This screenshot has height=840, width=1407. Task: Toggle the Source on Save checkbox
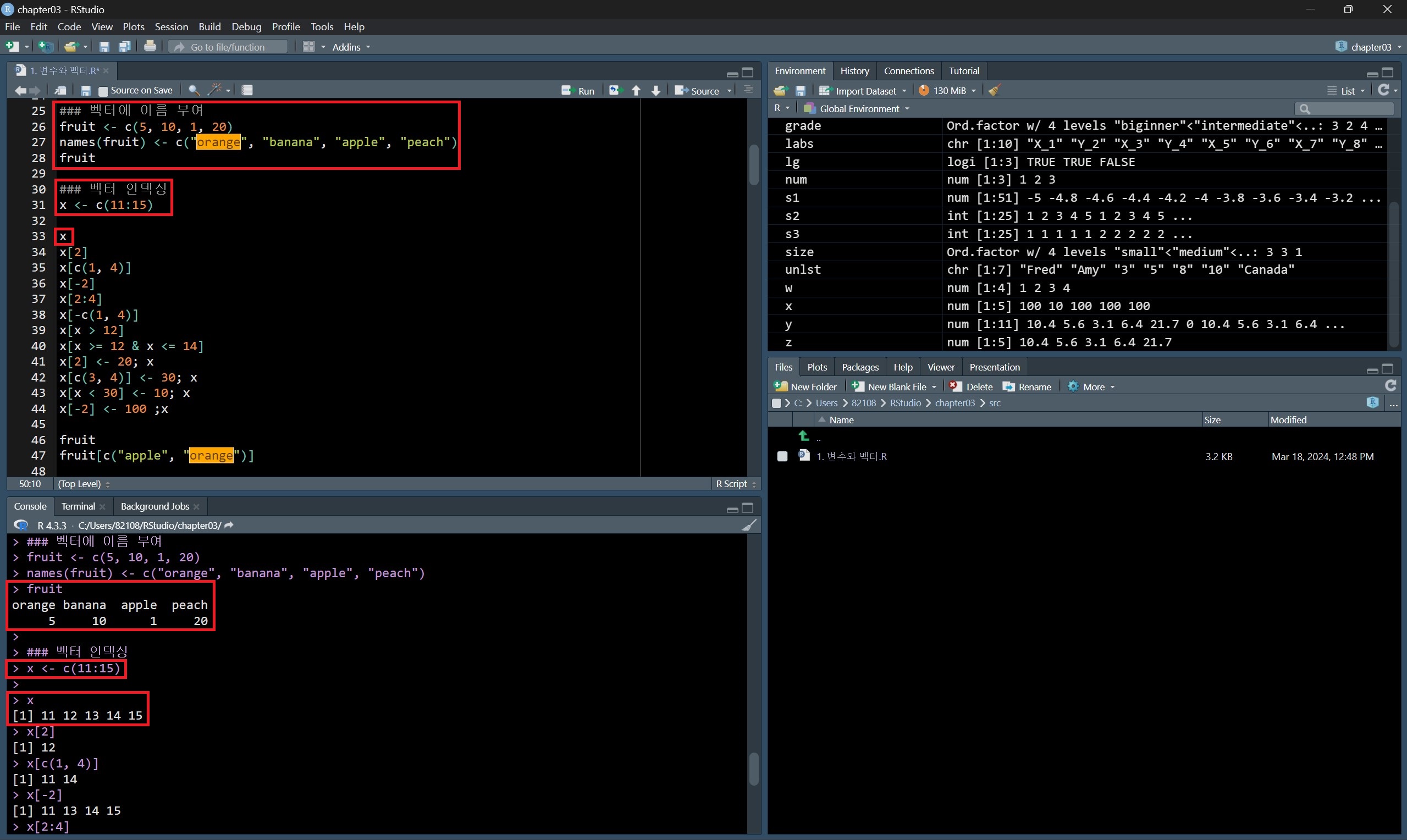click(103, 91)
